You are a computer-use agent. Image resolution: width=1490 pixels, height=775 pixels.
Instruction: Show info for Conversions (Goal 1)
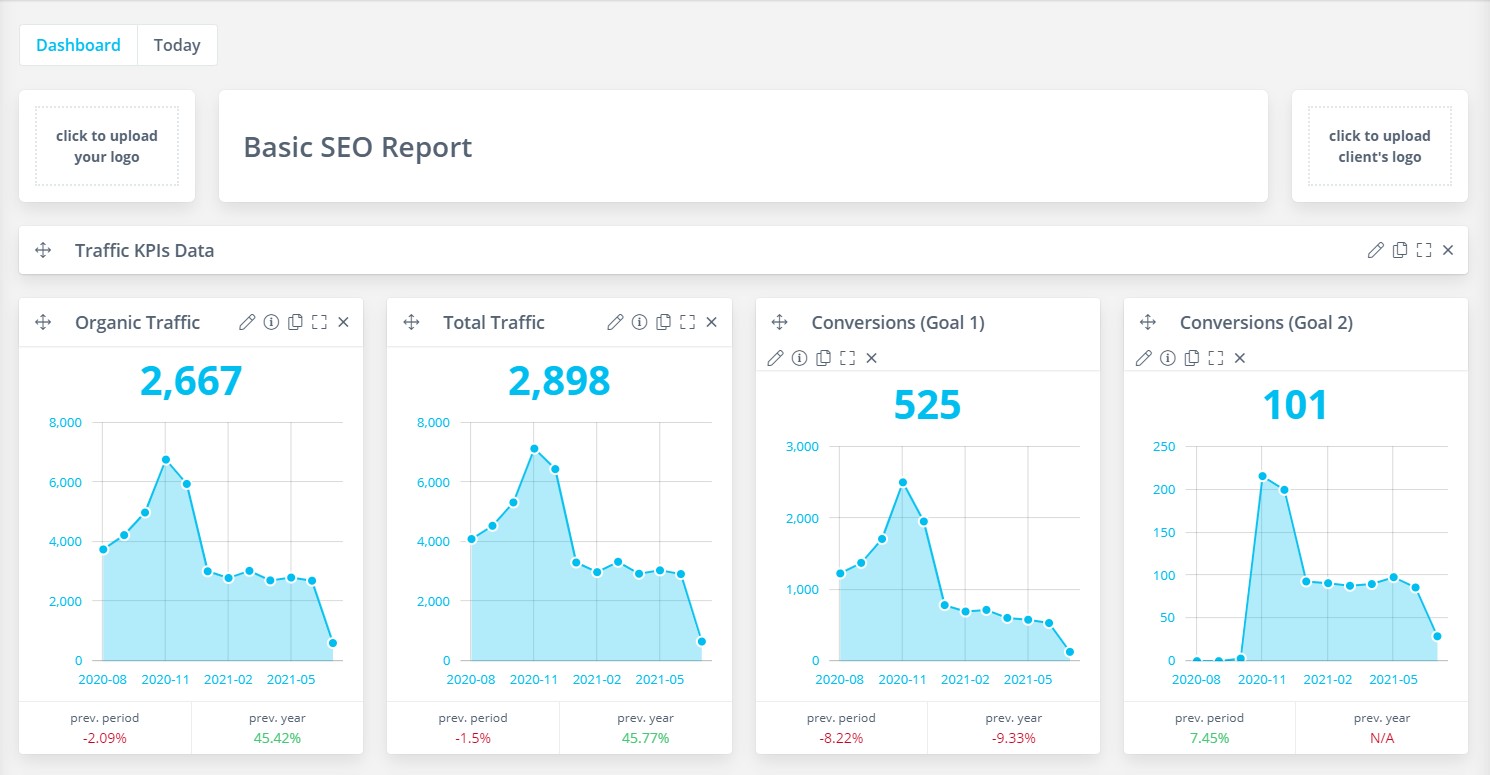click(799, 357)
